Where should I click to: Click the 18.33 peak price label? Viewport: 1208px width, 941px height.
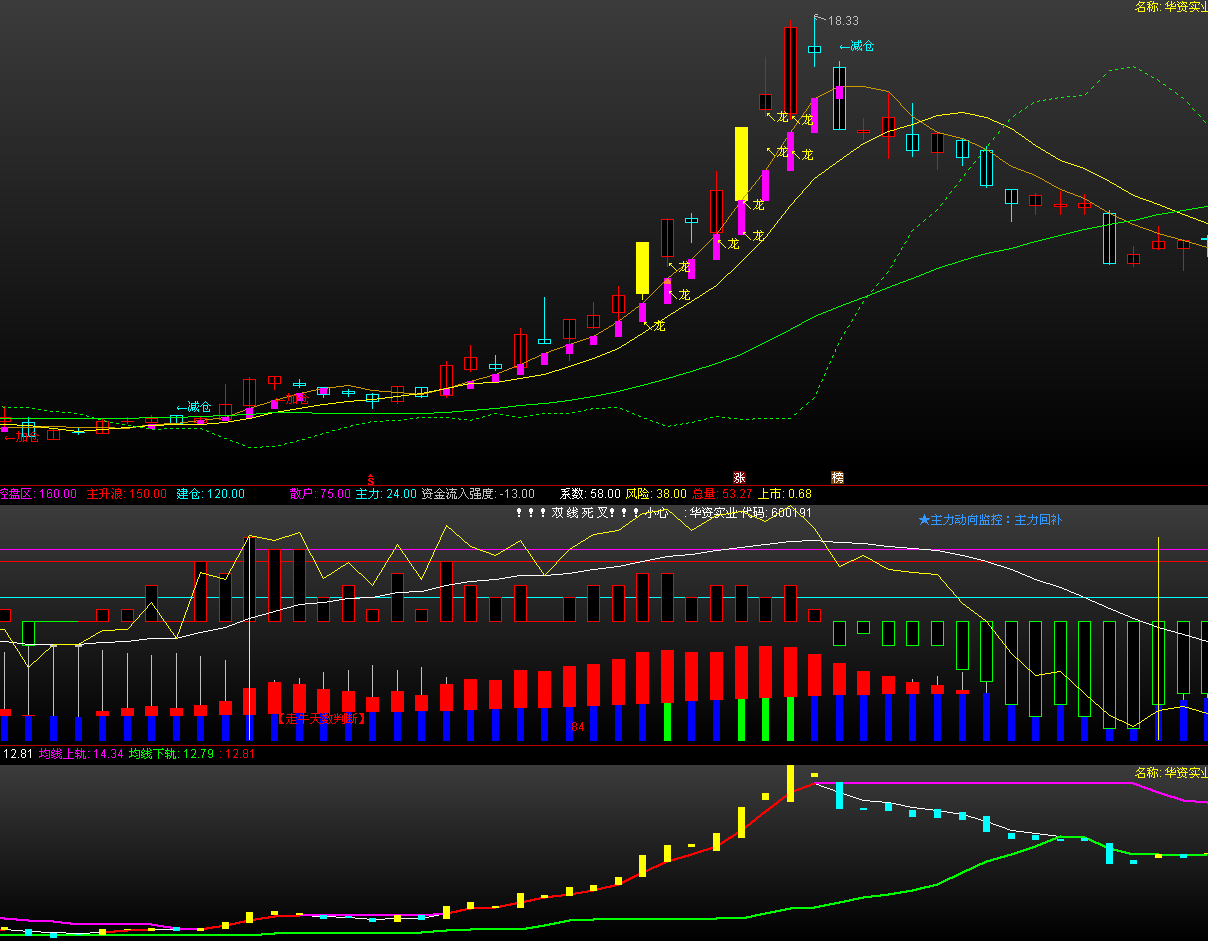pyautogui.click(x=843, y=21)
